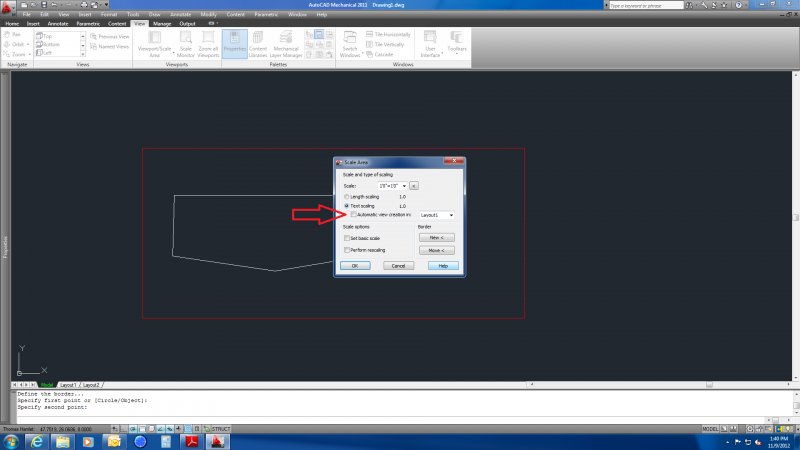Click Help in Scale Area dialog
Screen dimensions: 800x450
point(443,266)
